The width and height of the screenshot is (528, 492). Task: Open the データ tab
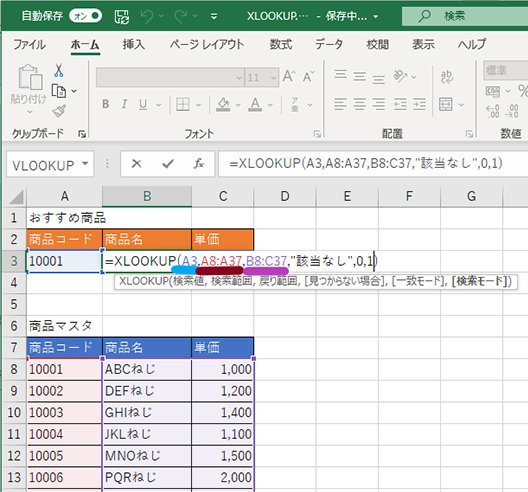329,44
